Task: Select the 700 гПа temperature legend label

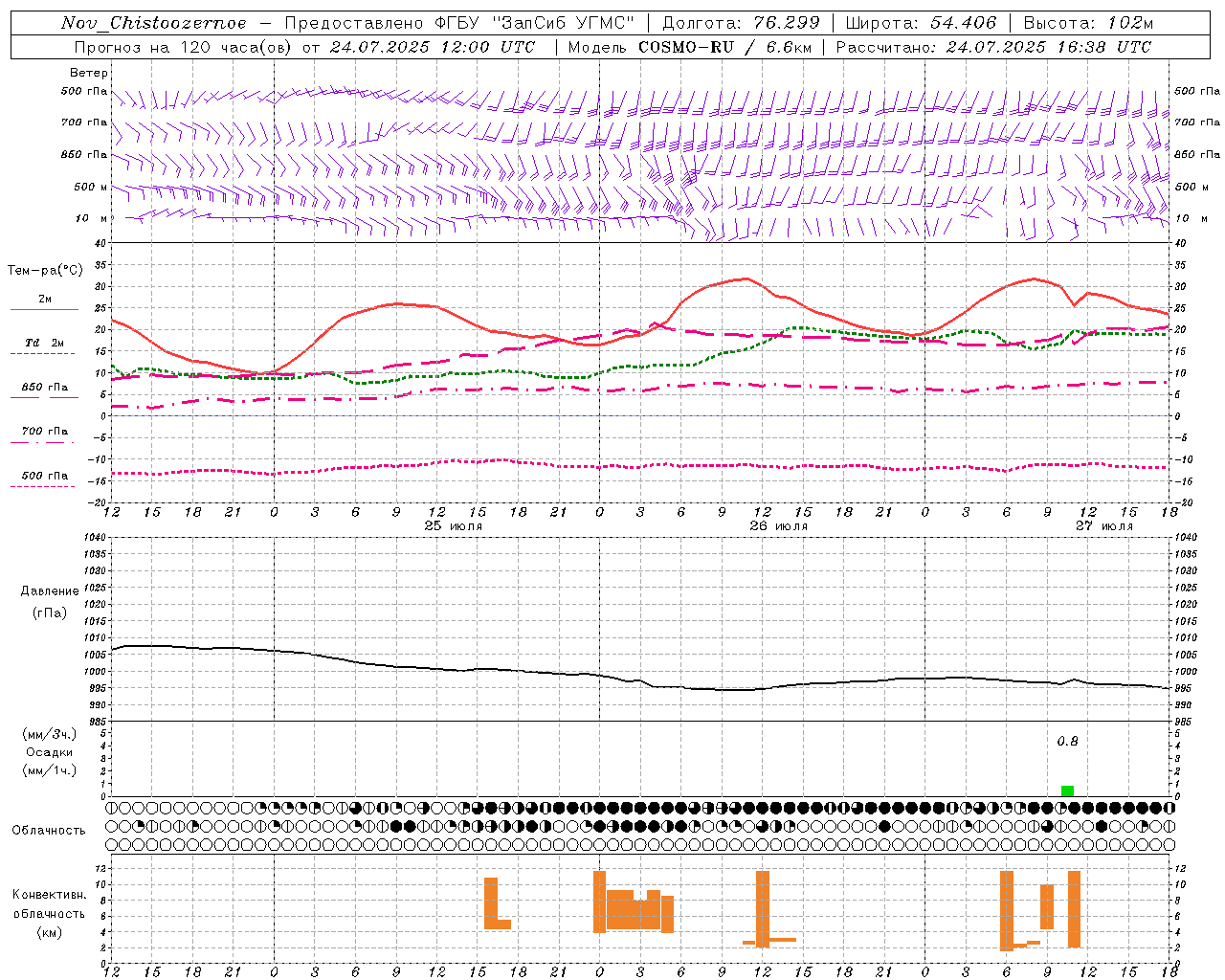Action: [x=45, y=432]
